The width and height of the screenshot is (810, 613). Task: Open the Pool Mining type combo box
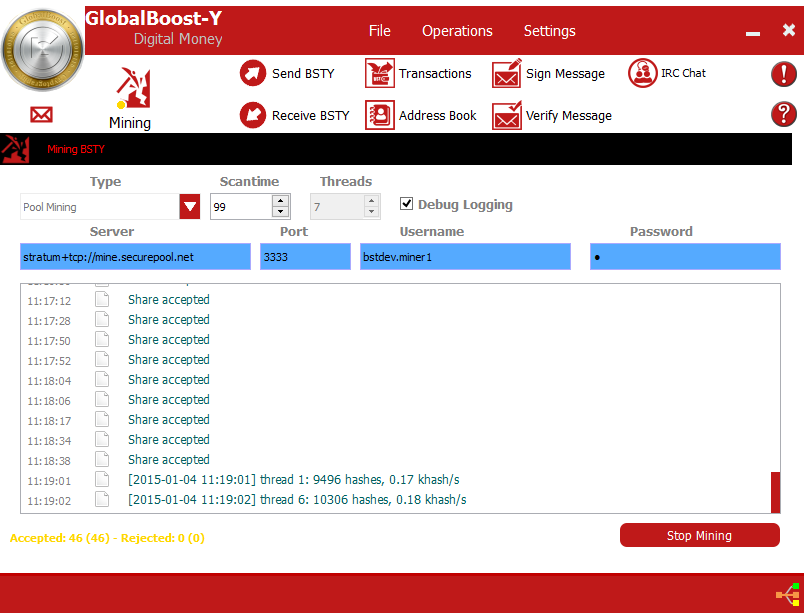coord(110,207)
